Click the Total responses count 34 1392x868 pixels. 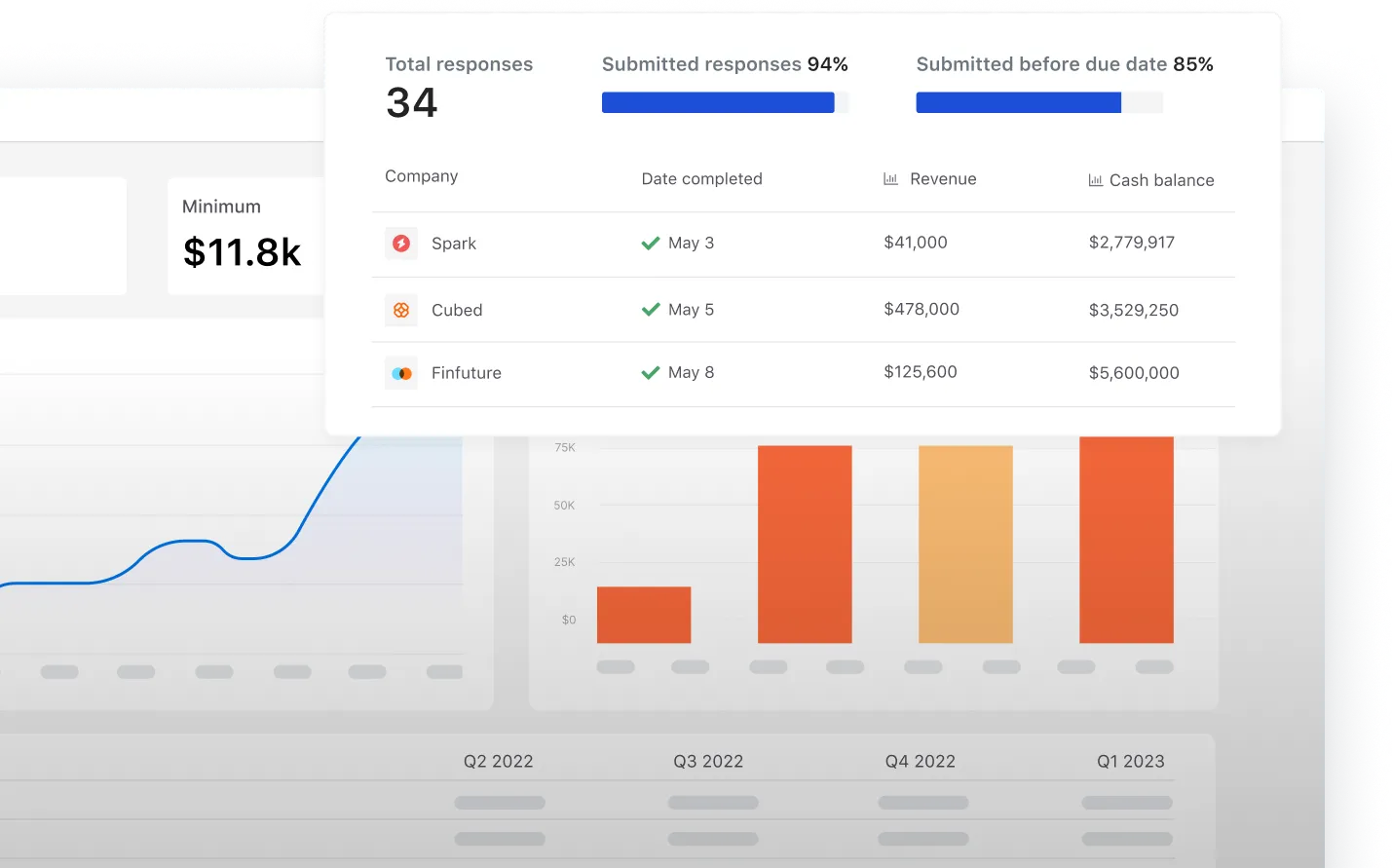(412, 102)
